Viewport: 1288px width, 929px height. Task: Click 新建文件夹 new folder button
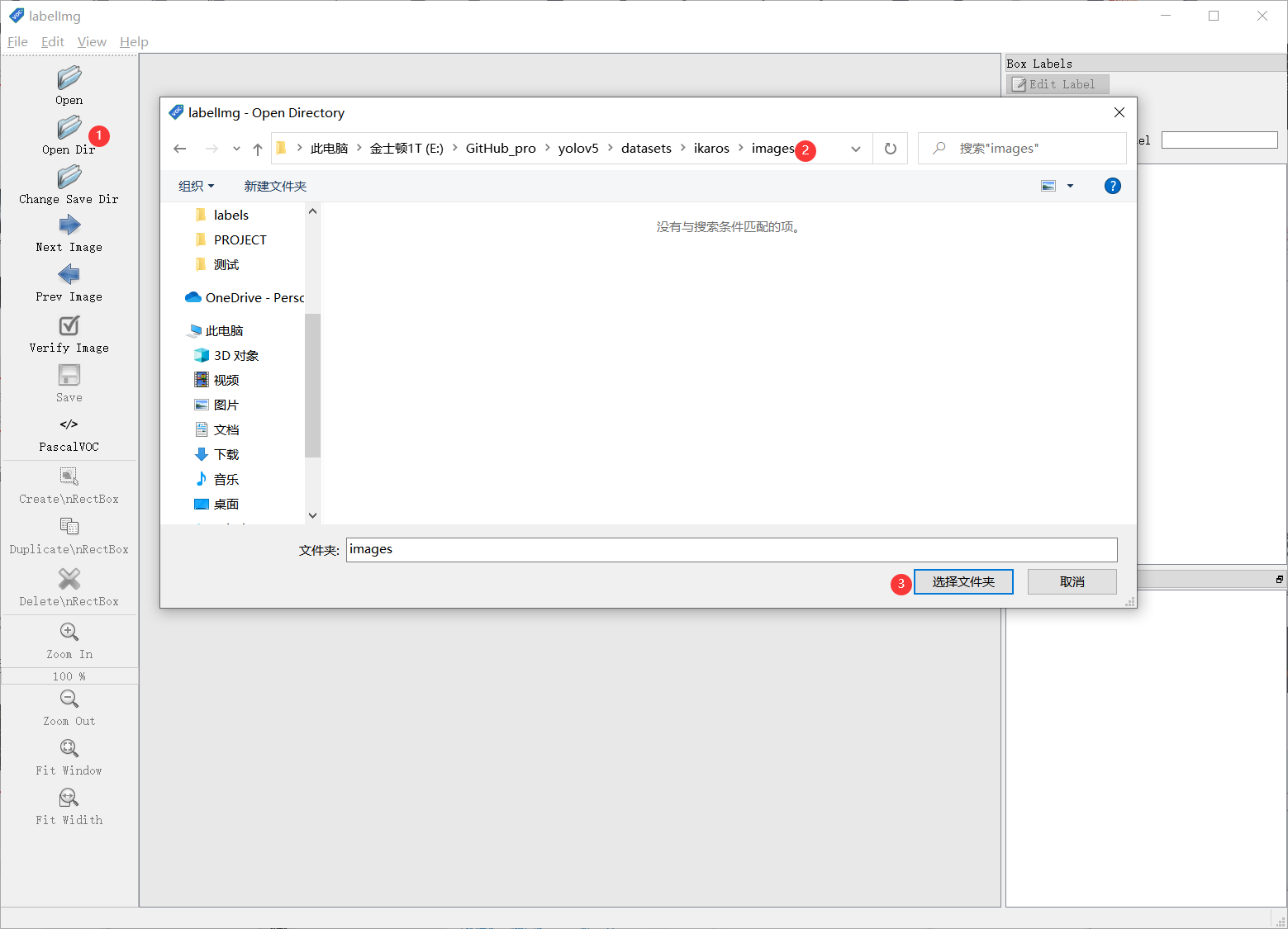275,187
